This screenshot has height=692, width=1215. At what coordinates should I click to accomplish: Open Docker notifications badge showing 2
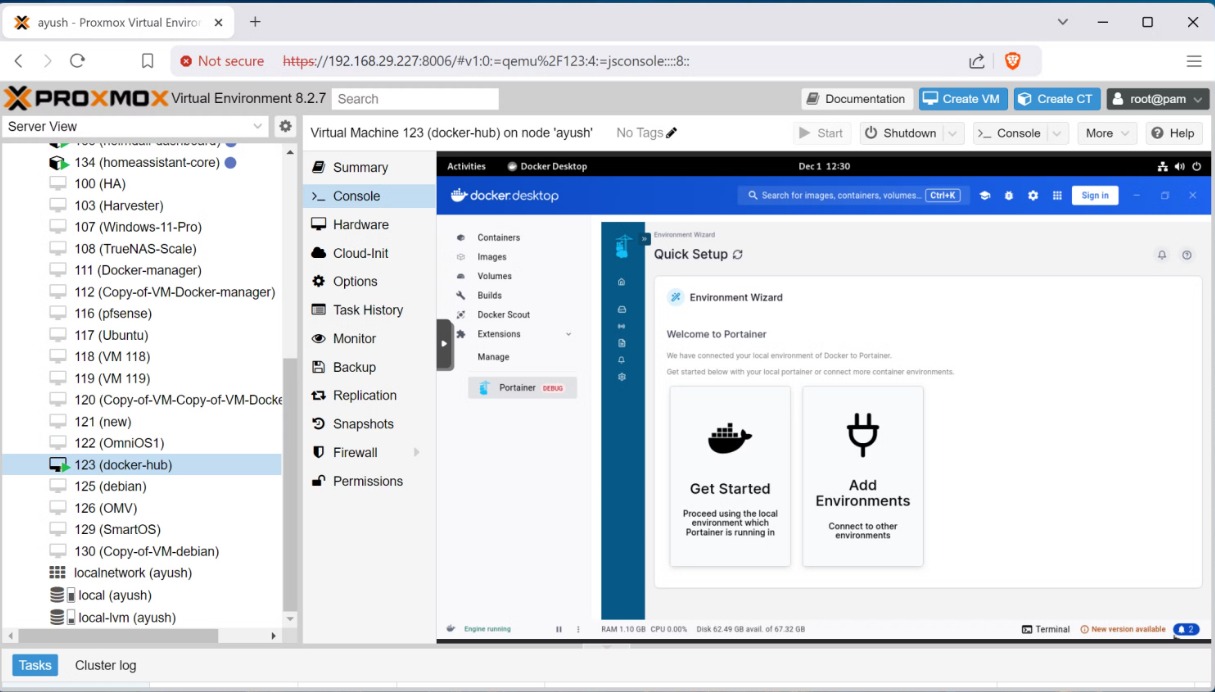[x=1186, y=629]
